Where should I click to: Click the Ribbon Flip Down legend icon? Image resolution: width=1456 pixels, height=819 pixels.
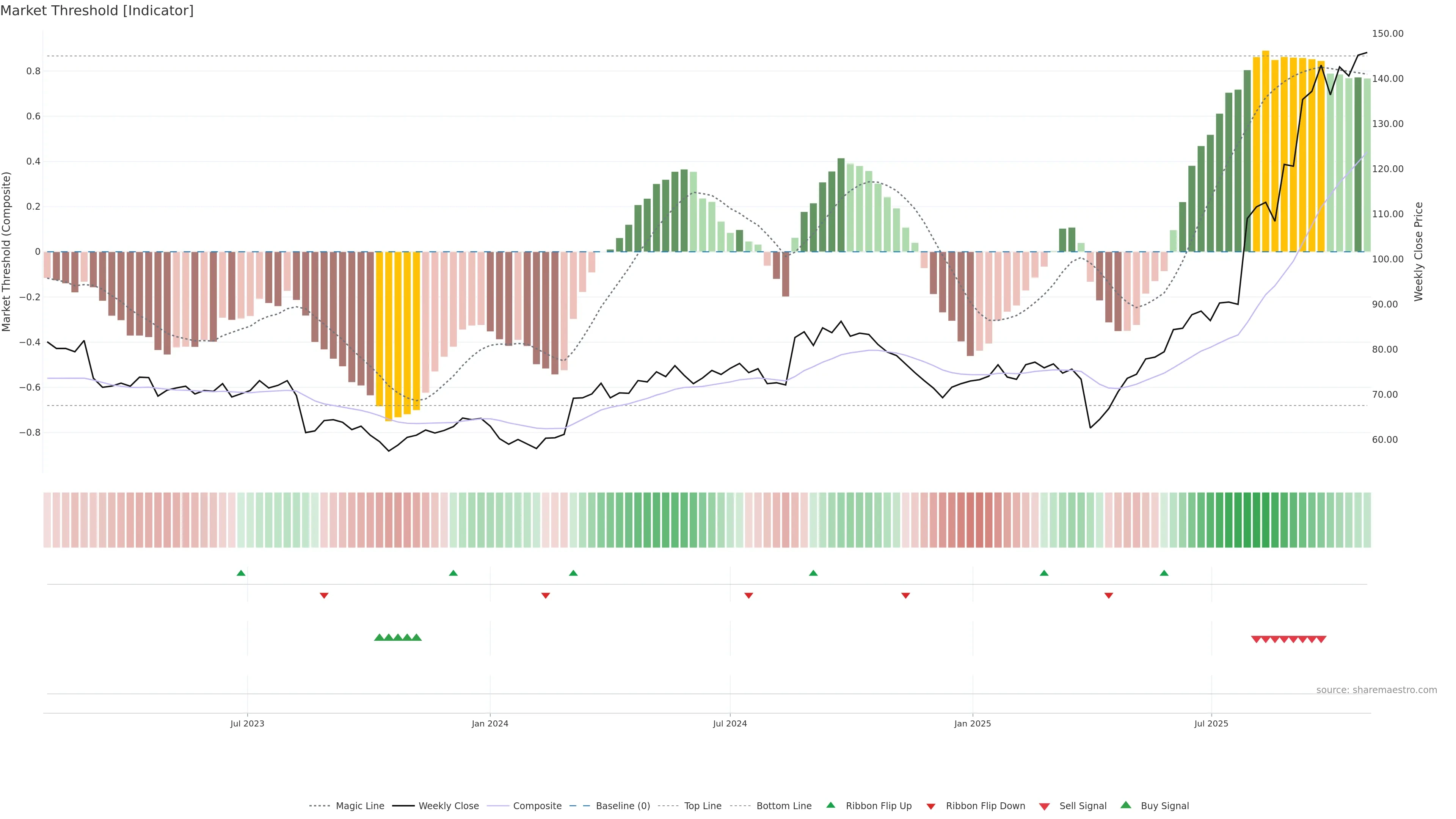coord(931,806)
